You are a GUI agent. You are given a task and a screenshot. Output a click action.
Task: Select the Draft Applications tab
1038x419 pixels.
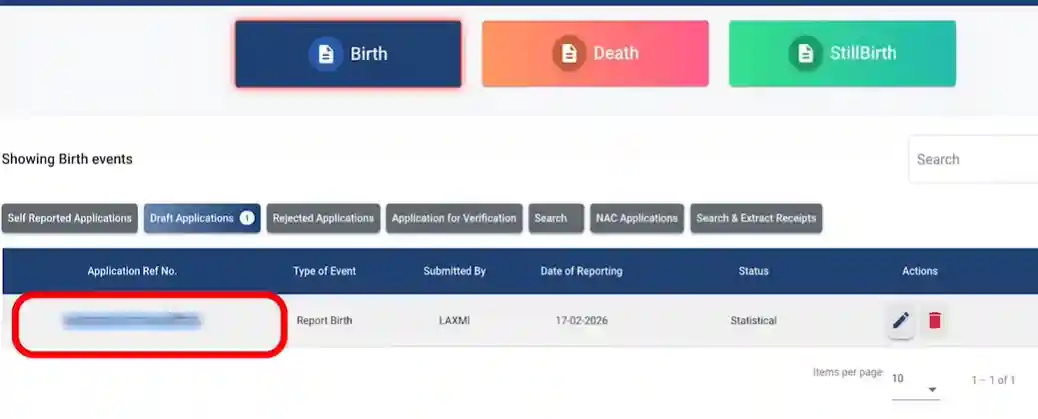pyautogui.click(x=202, y=218)
